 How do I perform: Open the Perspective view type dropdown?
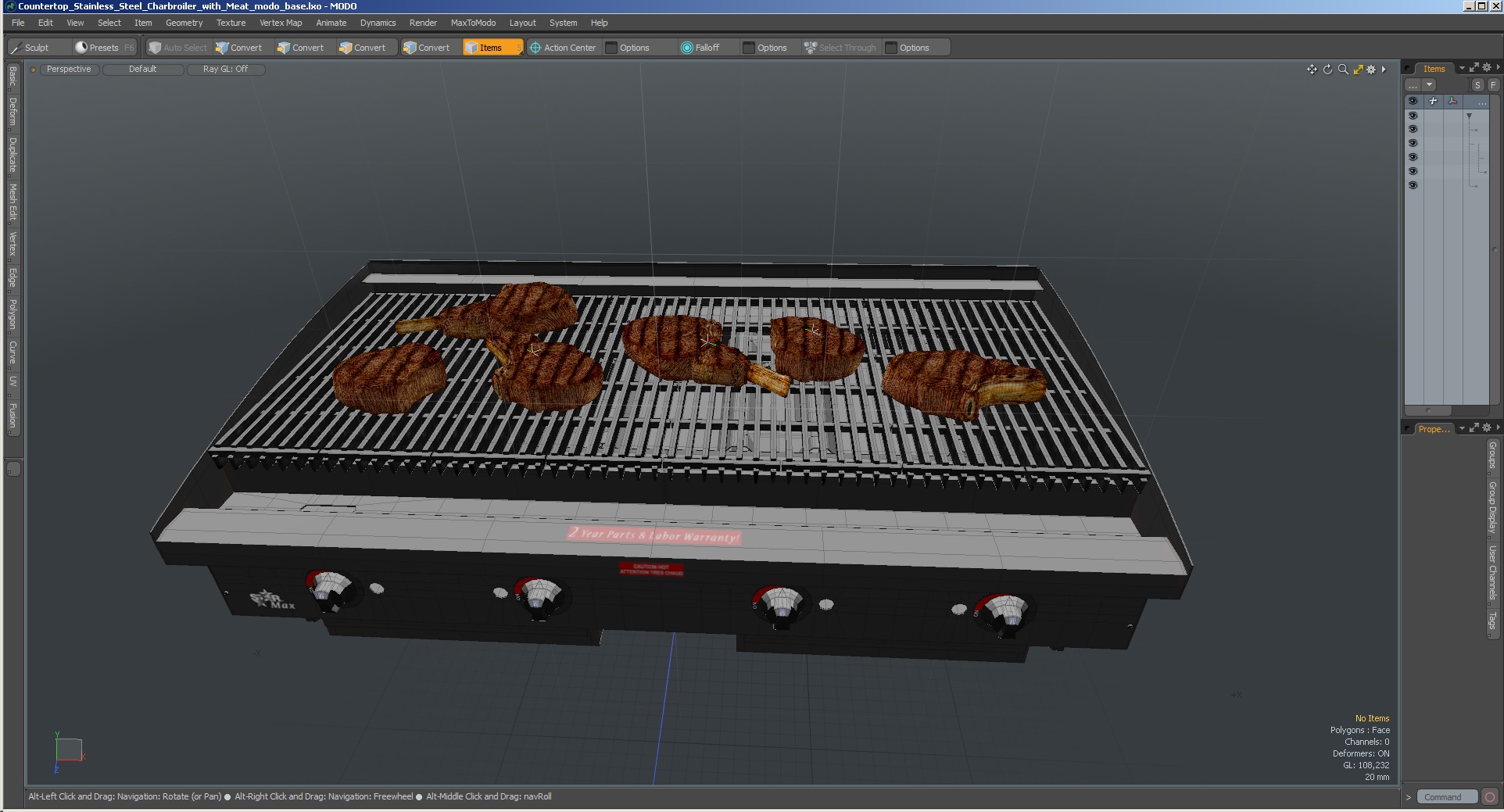(x=69, y=70)
